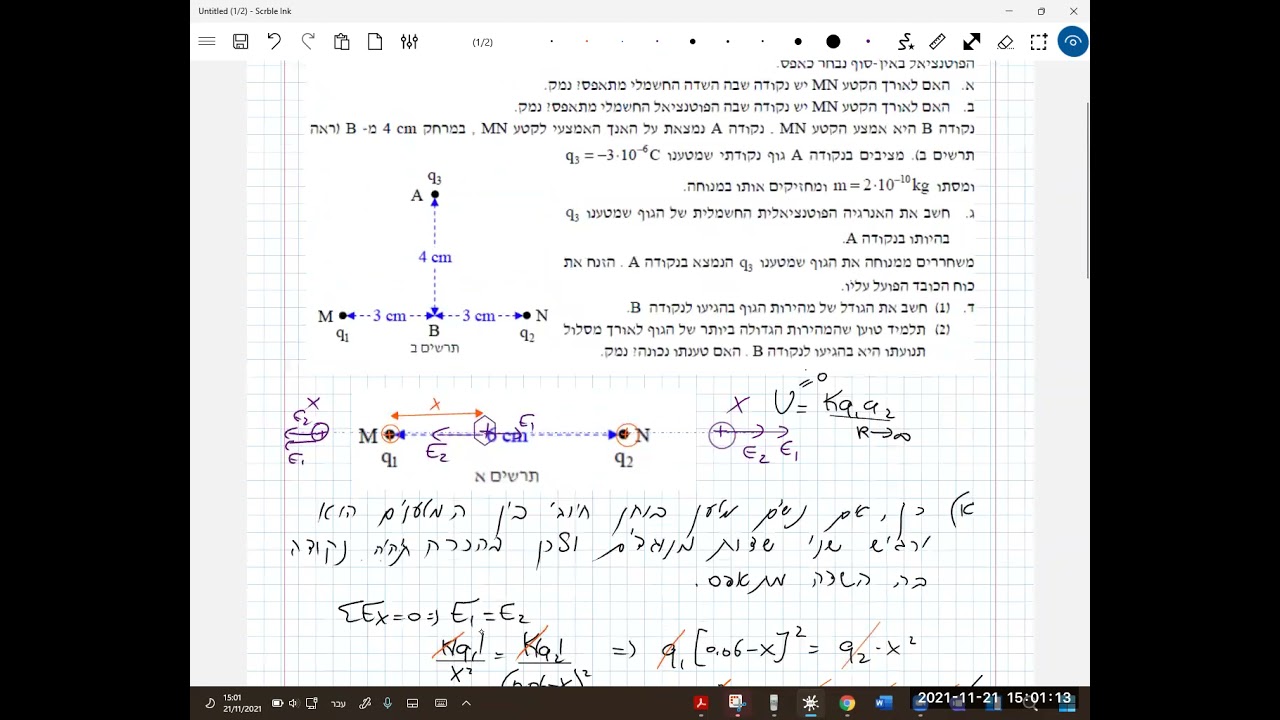Expand hidden tray icons chevron
This screenshot has width=1280, height=720.
tap(465, 703)
